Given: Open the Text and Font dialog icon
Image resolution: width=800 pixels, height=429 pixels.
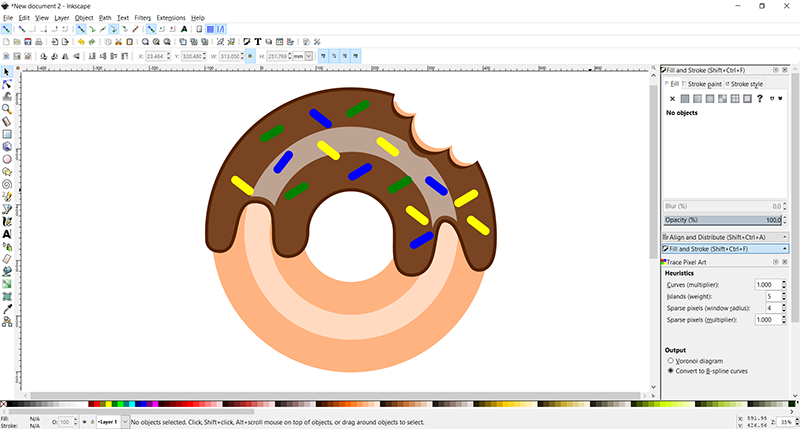Looking at the screenshot, I should [x=258, y=42].
